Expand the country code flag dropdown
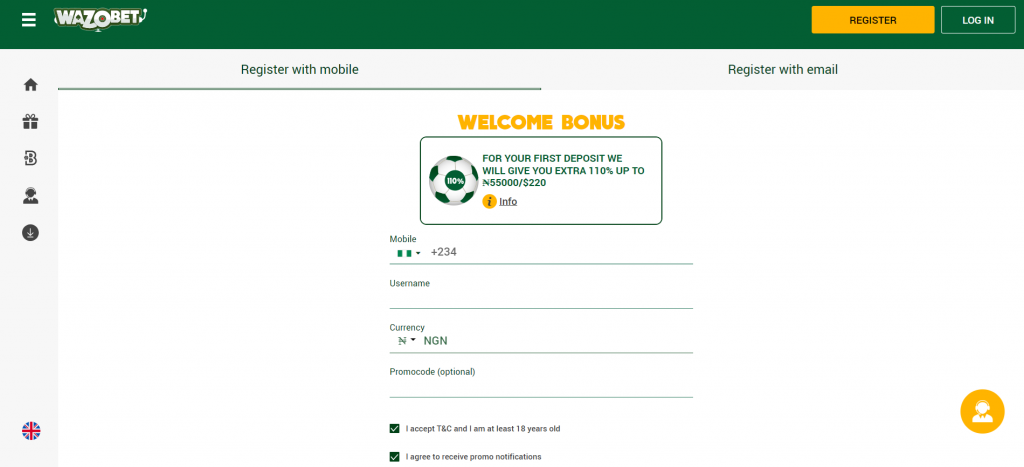The width and height of the screenshot is (1024, 467). click(x=408, y=253)
